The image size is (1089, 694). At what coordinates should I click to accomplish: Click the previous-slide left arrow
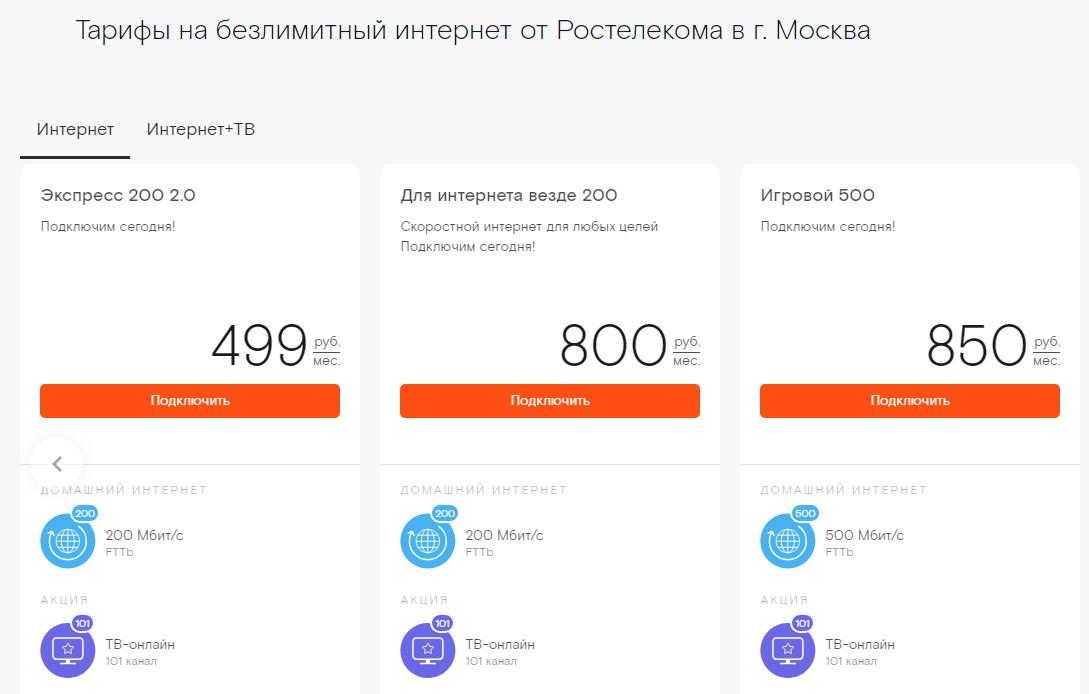[57, 464]
